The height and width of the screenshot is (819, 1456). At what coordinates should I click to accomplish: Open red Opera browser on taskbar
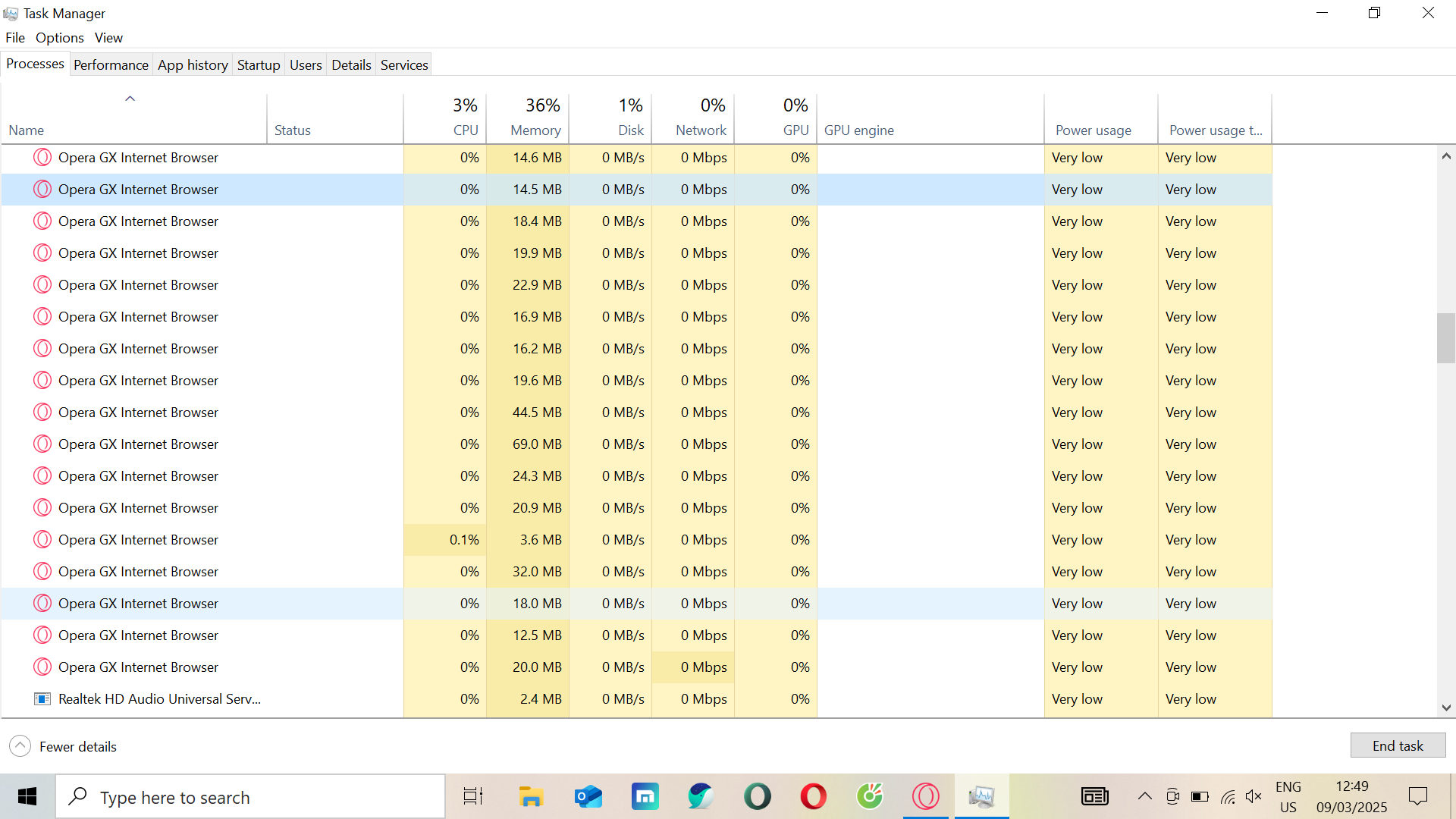coord(813,796)
